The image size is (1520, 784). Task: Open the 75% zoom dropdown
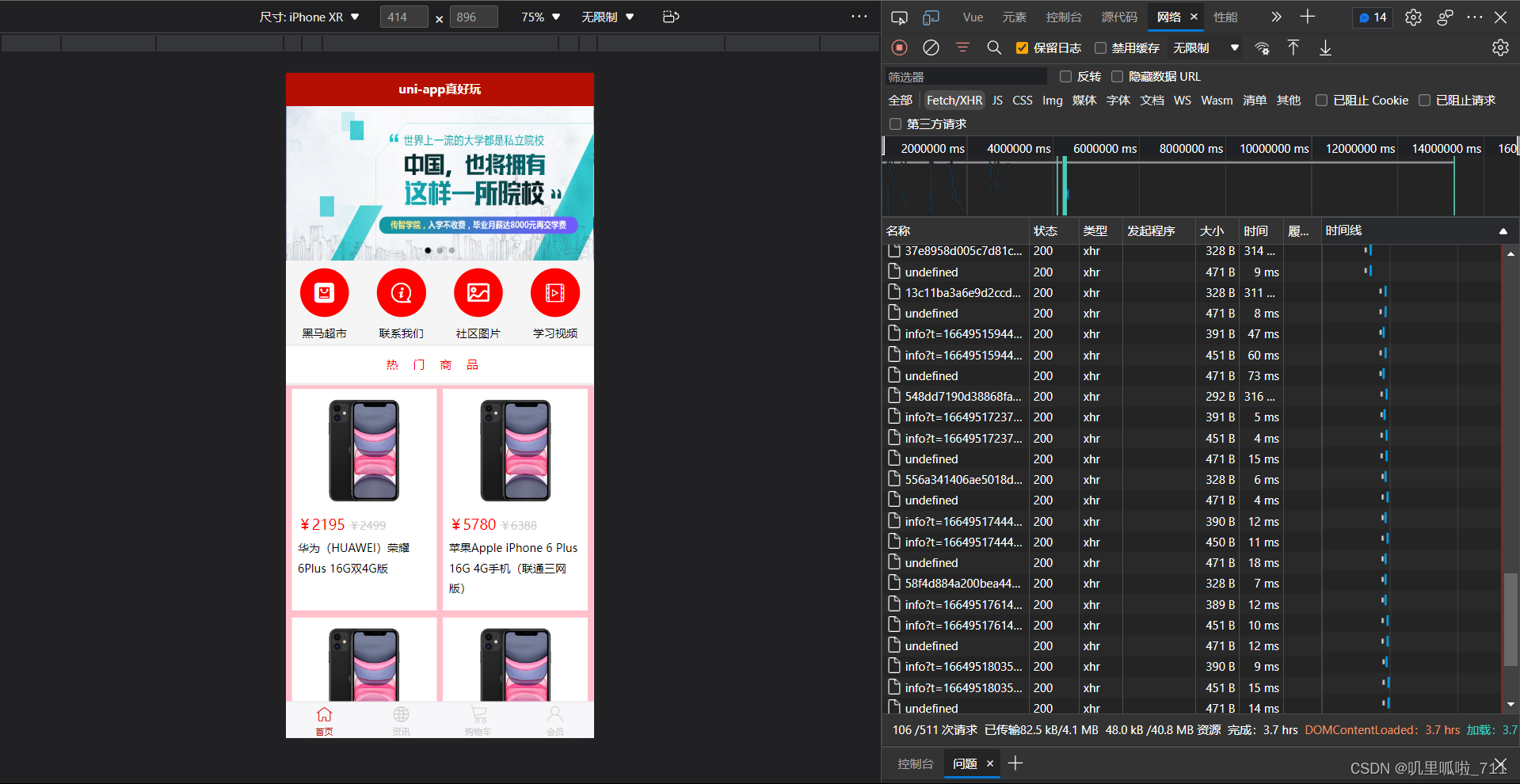(540, 17)
